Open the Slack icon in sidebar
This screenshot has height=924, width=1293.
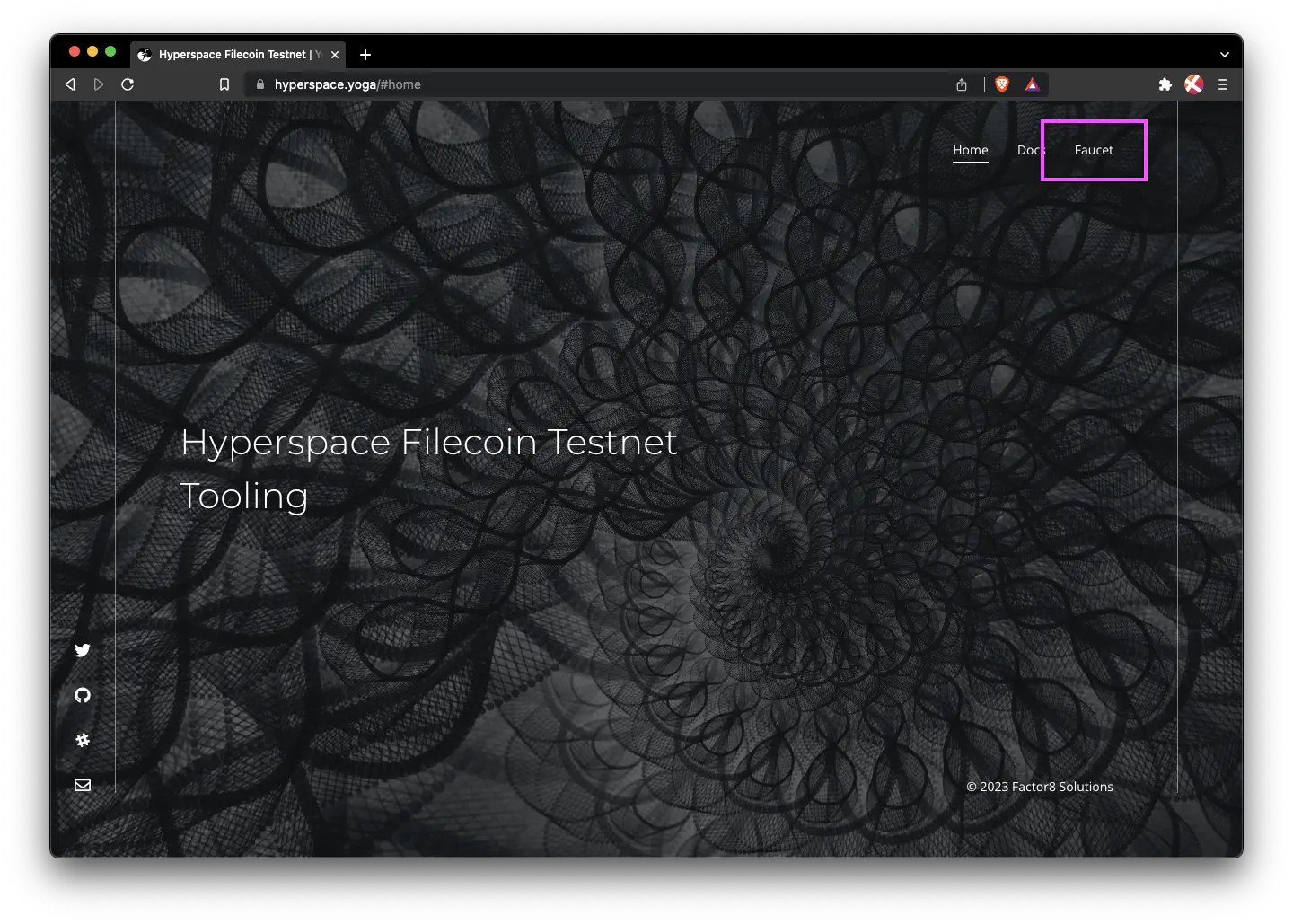tap(83, 740)
